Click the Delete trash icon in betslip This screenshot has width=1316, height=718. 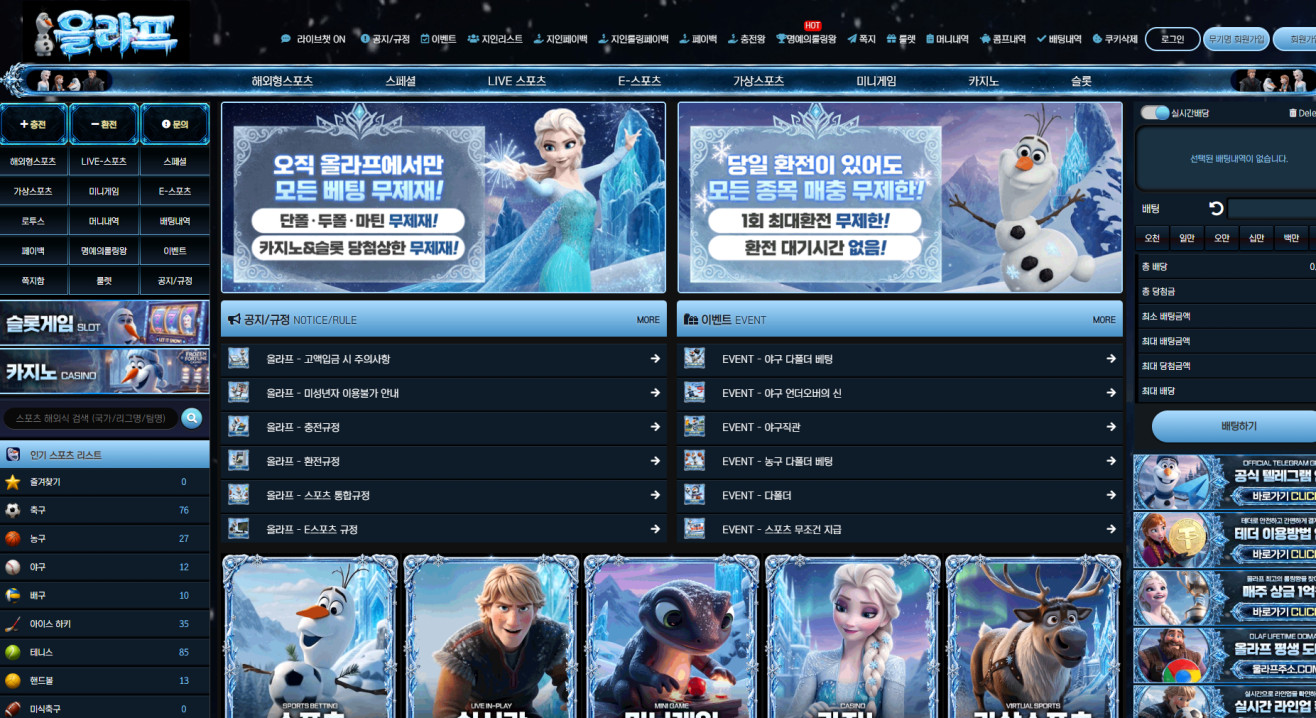(1293, 113)
